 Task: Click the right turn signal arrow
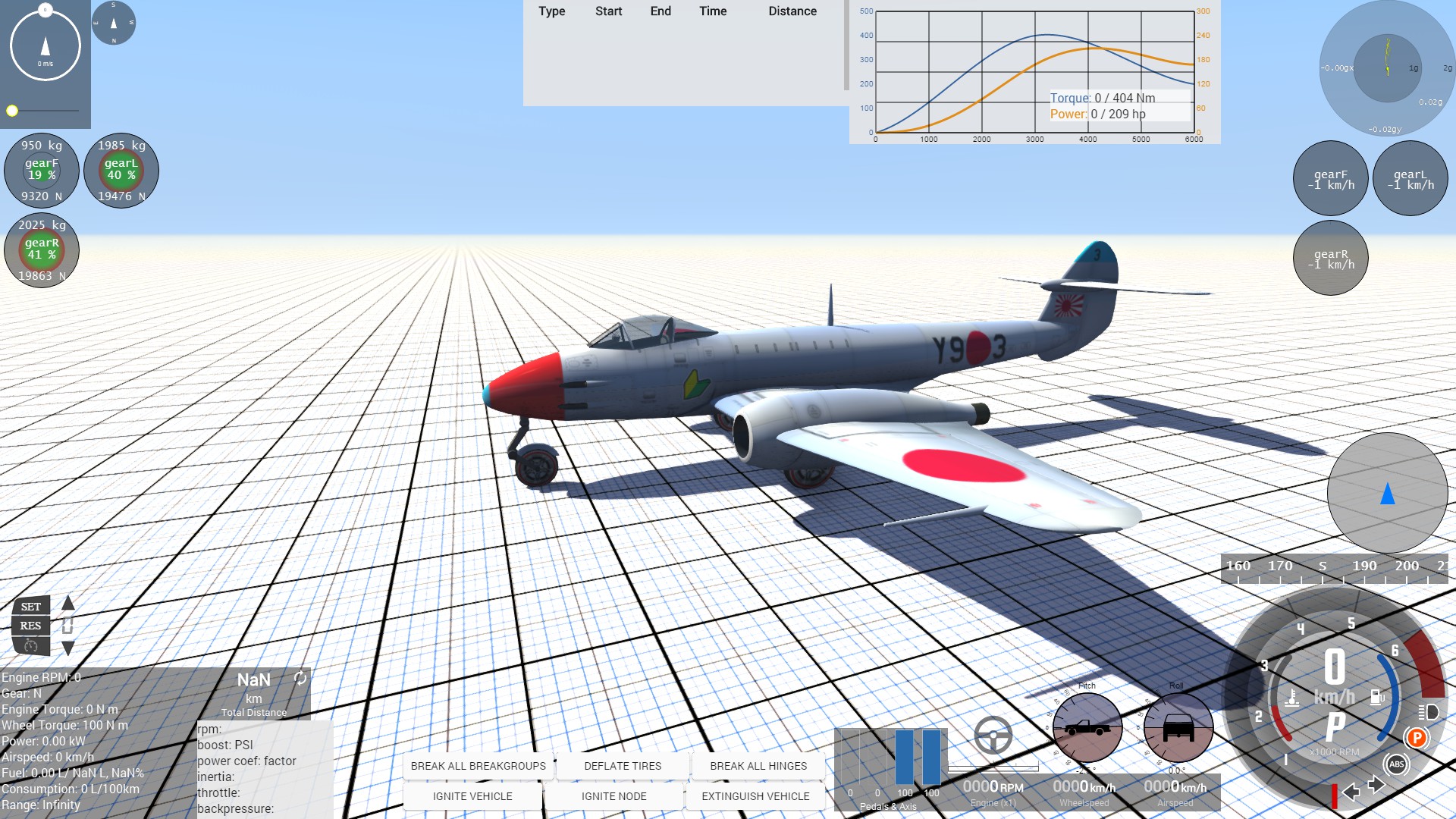tap(1376, 785)
